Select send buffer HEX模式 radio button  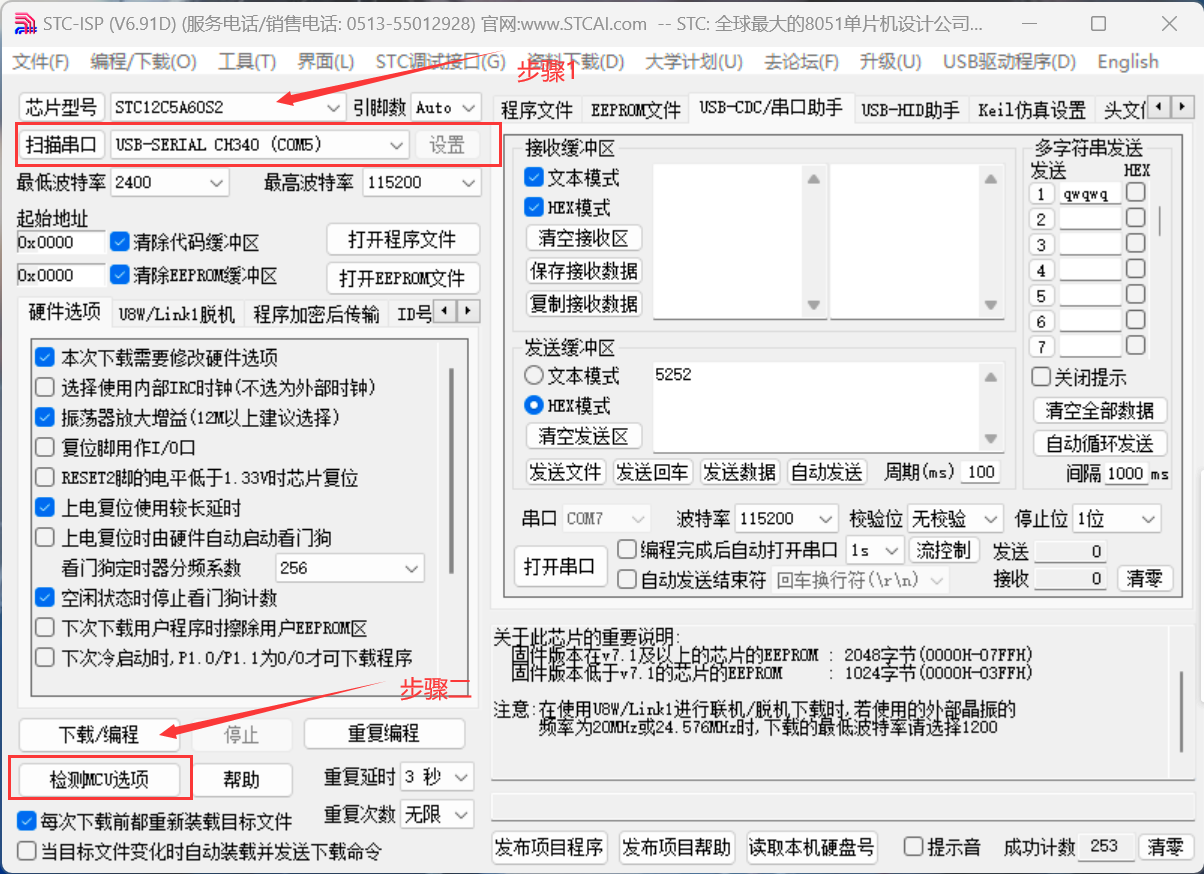(535, 406)
